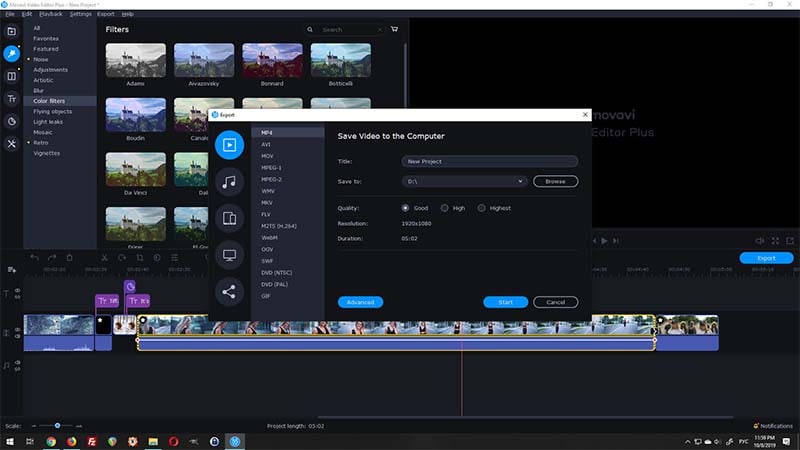800x450 pixels.
Task: Toggle title track visibility eye icon
Action: pyautogui.click(x=17, y=290)
